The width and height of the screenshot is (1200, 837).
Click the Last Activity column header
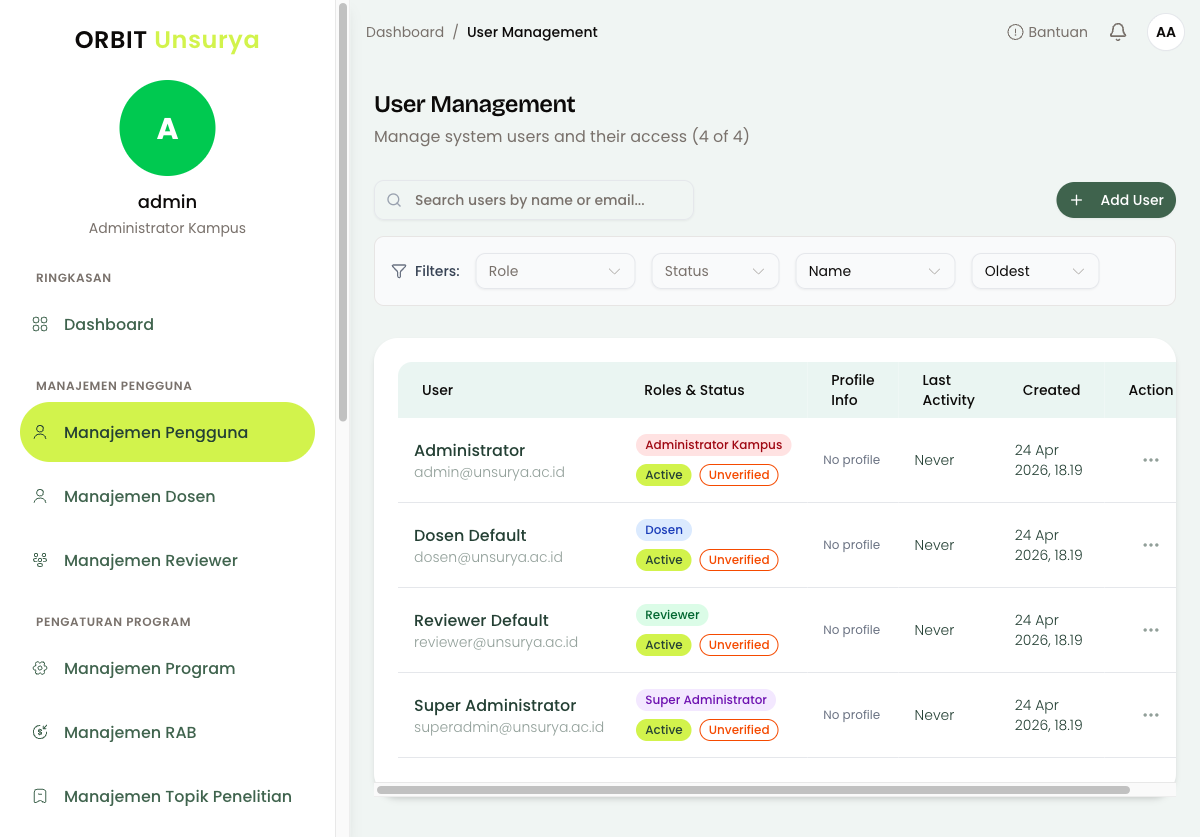tap(948, 390)
